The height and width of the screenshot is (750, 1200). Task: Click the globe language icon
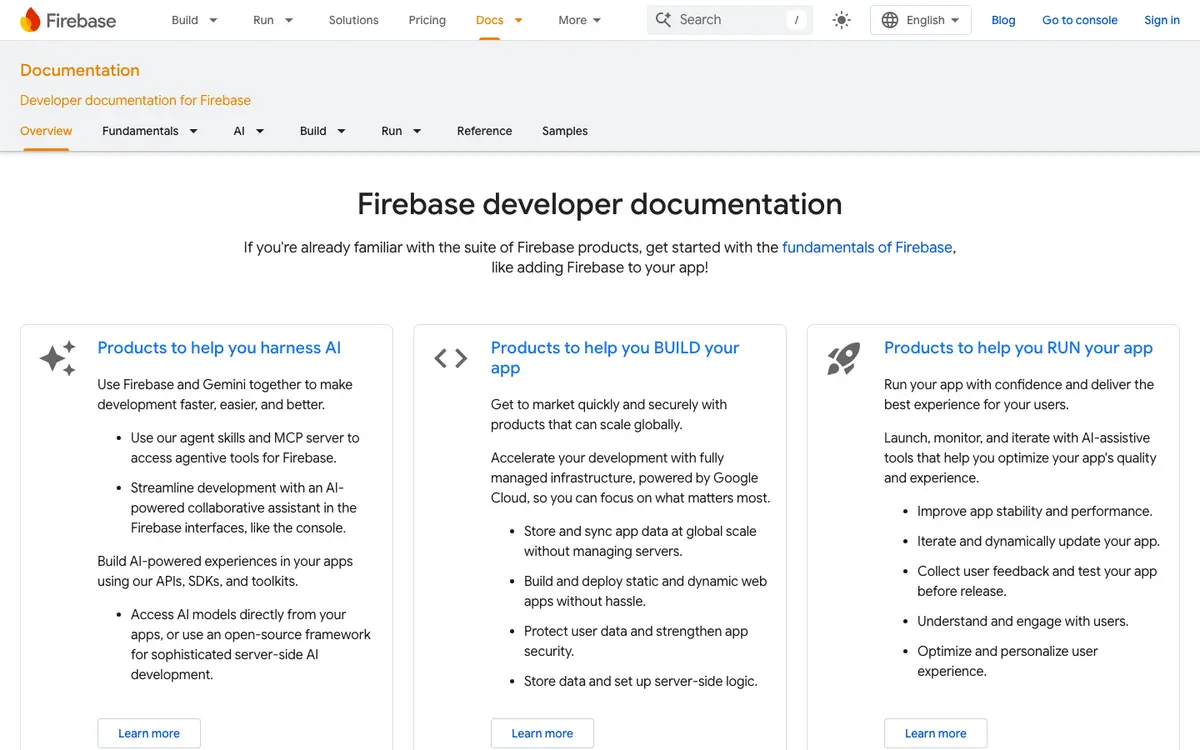pos(890,20)
